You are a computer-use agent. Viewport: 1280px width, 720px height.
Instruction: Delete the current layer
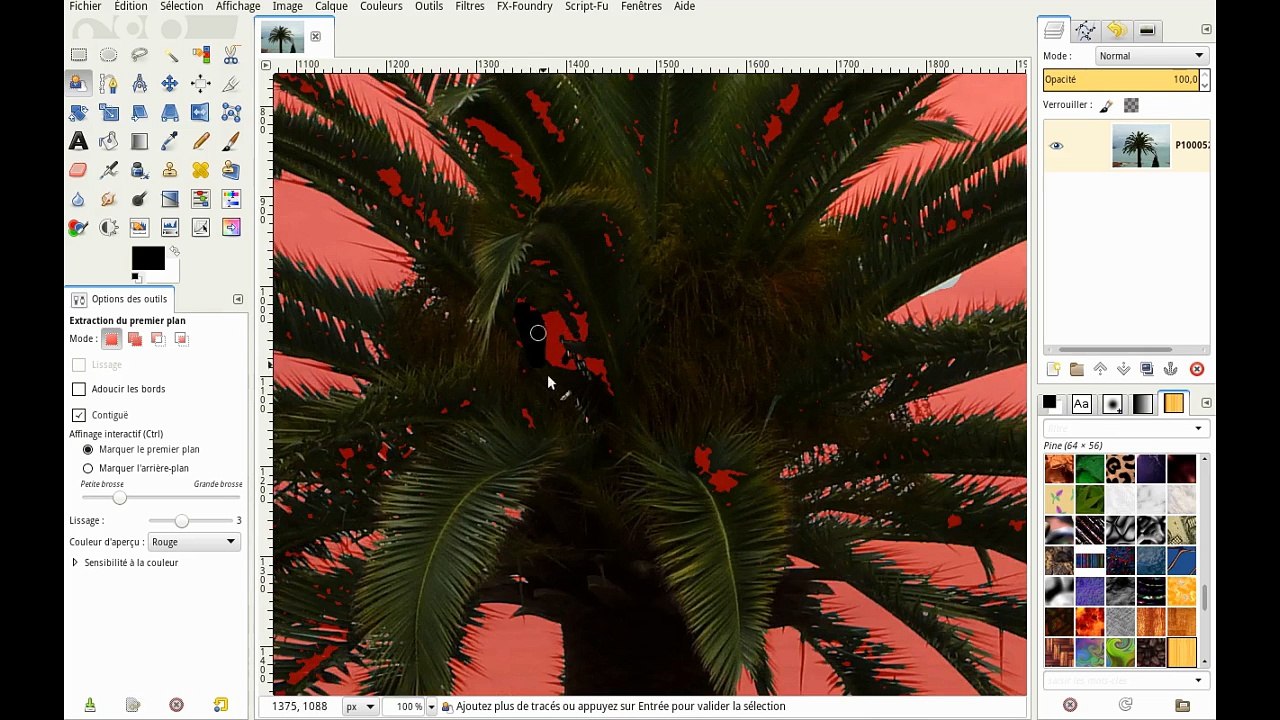[1197, 369]
